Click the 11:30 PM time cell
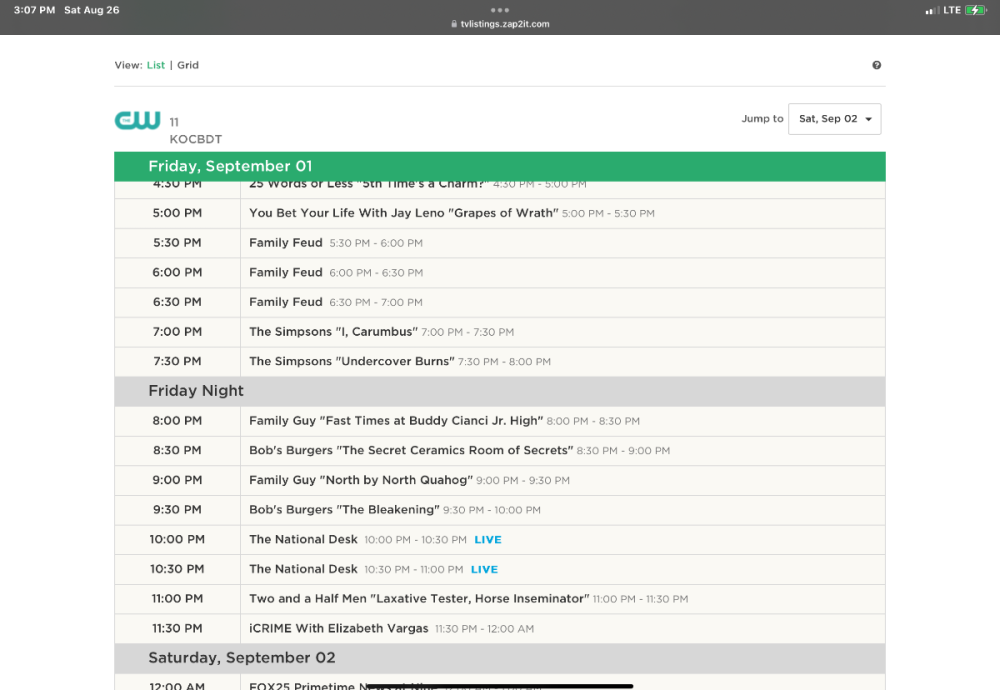This screenshot has width=1000, height=695. [x=177, y=628]
